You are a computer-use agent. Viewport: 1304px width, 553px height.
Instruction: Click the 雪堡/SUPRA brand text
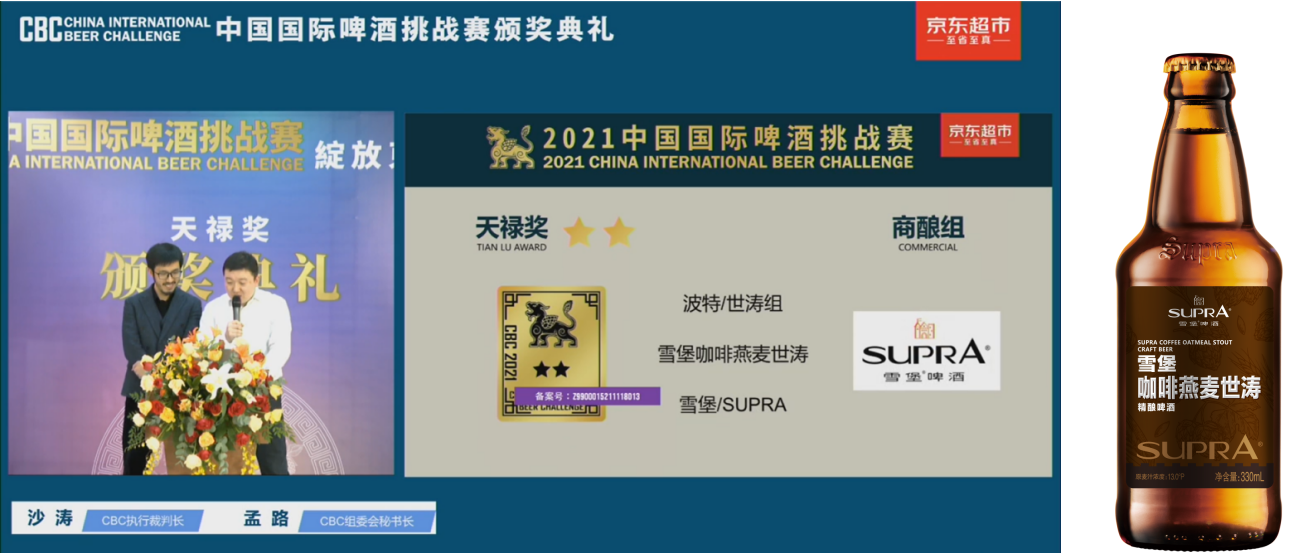point(732,404)
